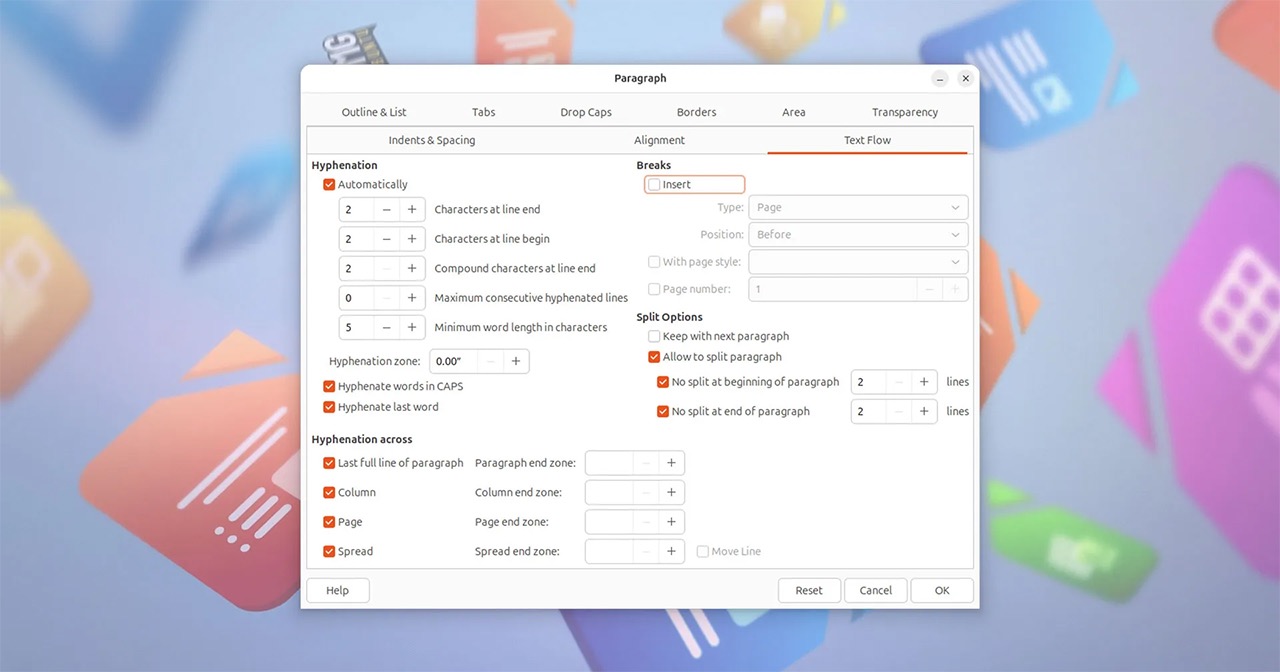Viewport: 1280px width, 672px height.
Task: Toggle the Page hyphenation checkbox
Action: click(x=329, y=522)
